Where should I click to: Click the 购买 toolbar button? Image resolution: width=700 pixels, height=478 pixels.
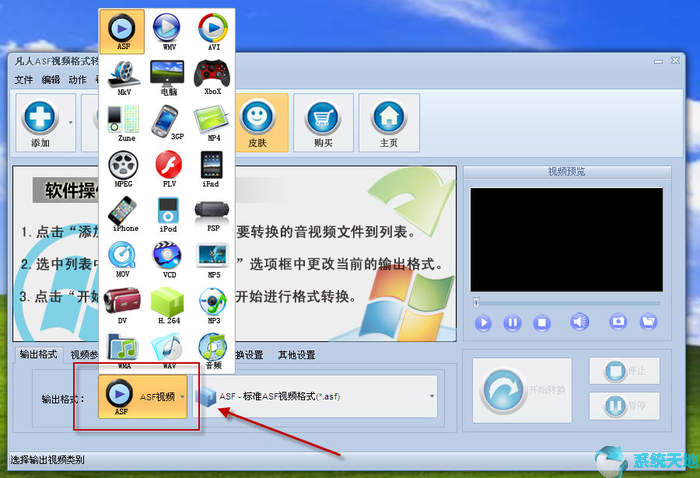(x=324, y=123)
